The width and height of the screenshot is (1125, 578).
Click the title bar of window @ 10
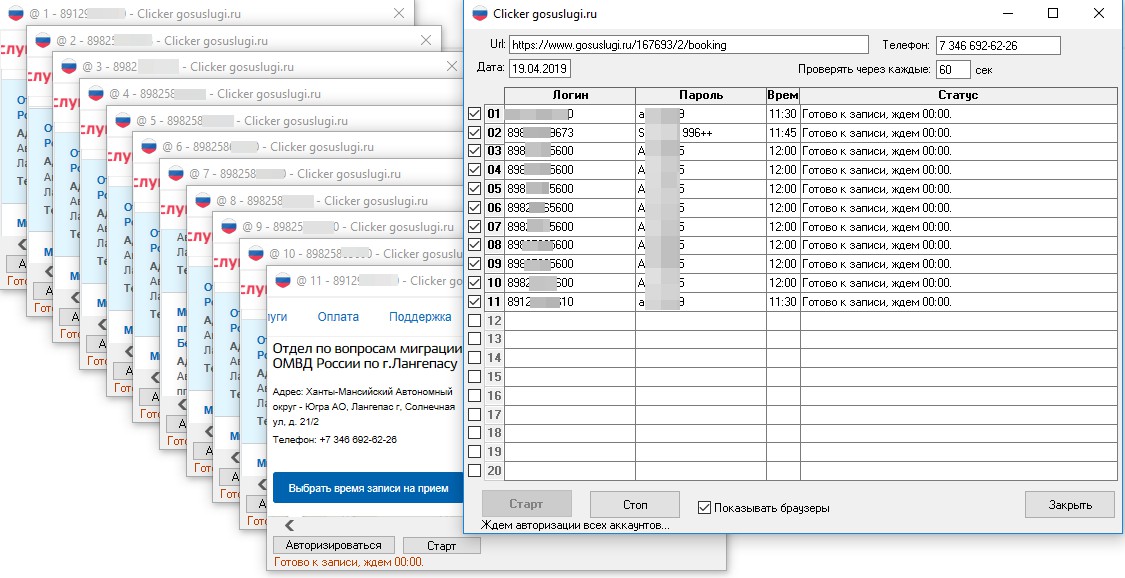pos(352,254)
